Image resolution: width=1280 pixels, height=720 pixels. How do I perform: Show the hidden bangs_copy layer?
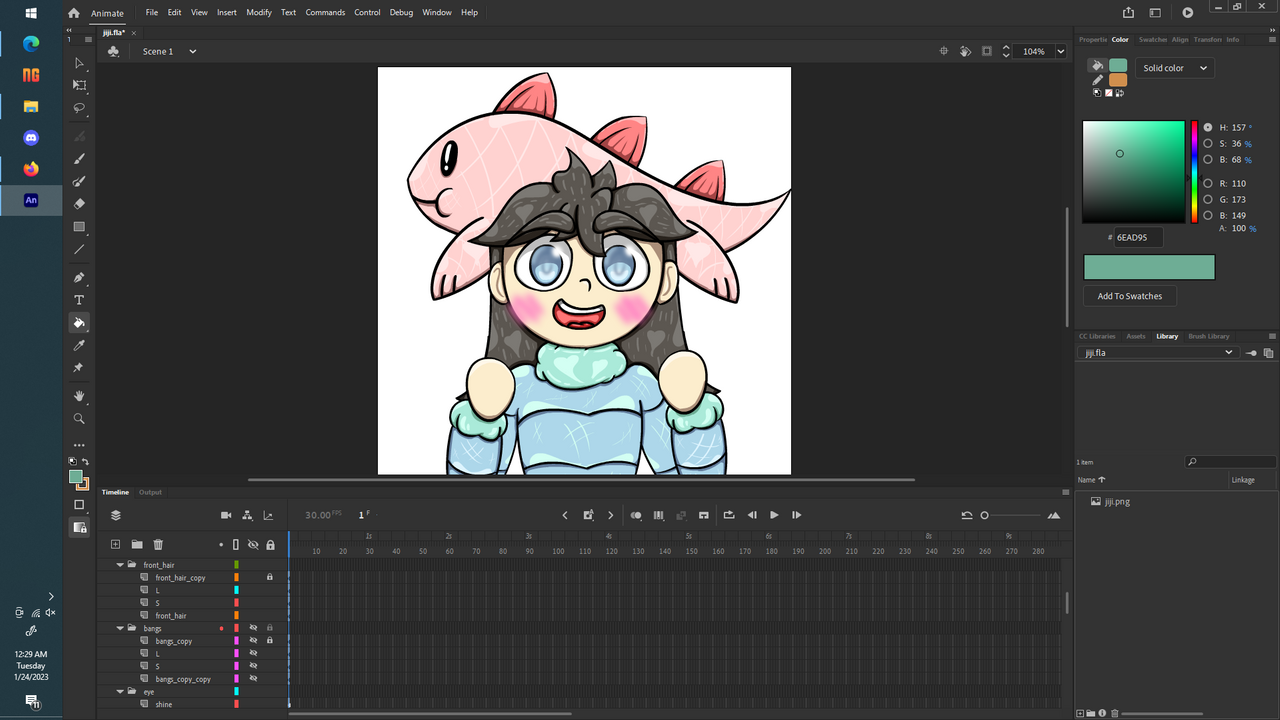tap(253, 641)
